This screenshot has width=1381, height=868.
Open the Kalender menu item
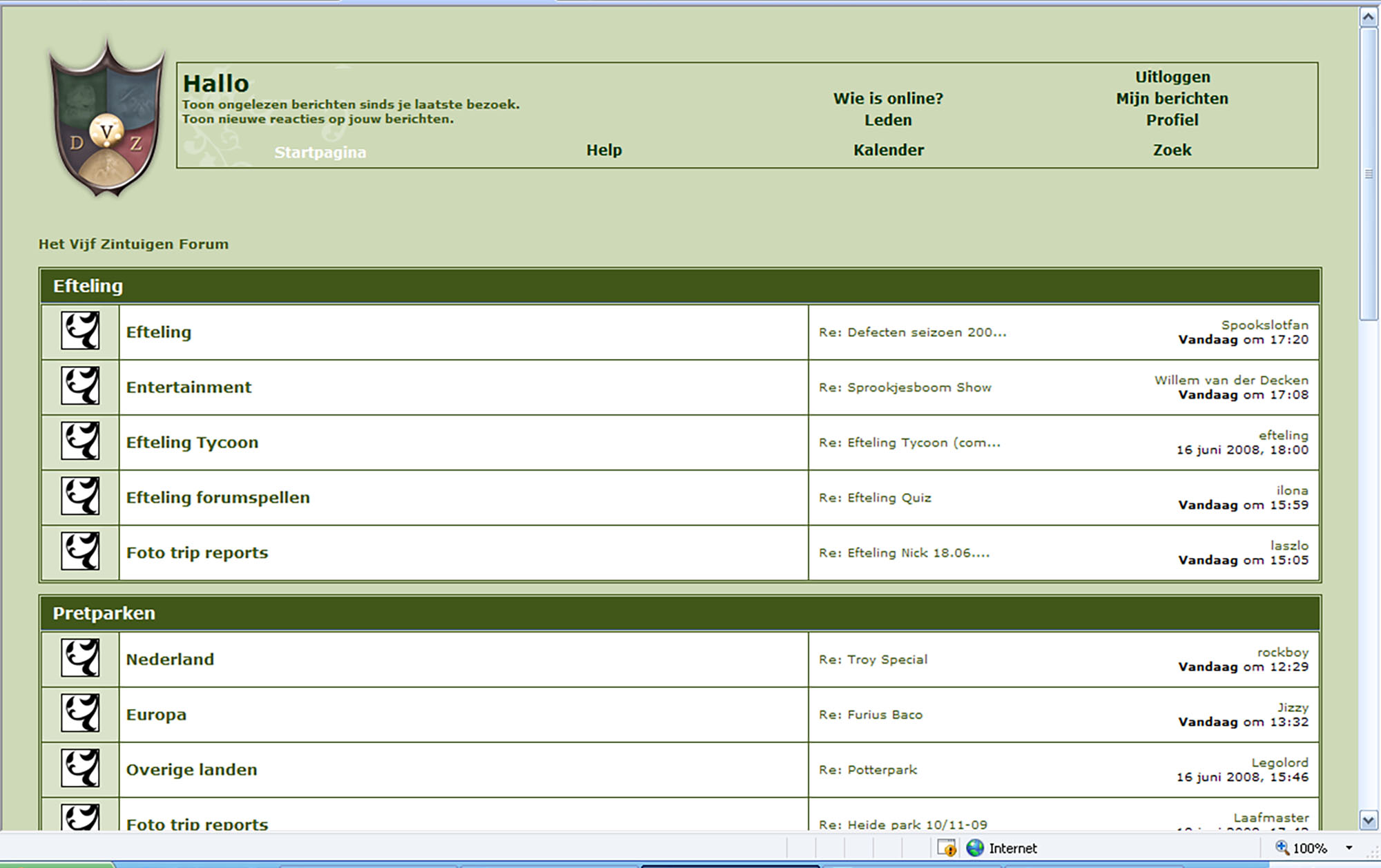pyautogui.click(x=889, y=150)
